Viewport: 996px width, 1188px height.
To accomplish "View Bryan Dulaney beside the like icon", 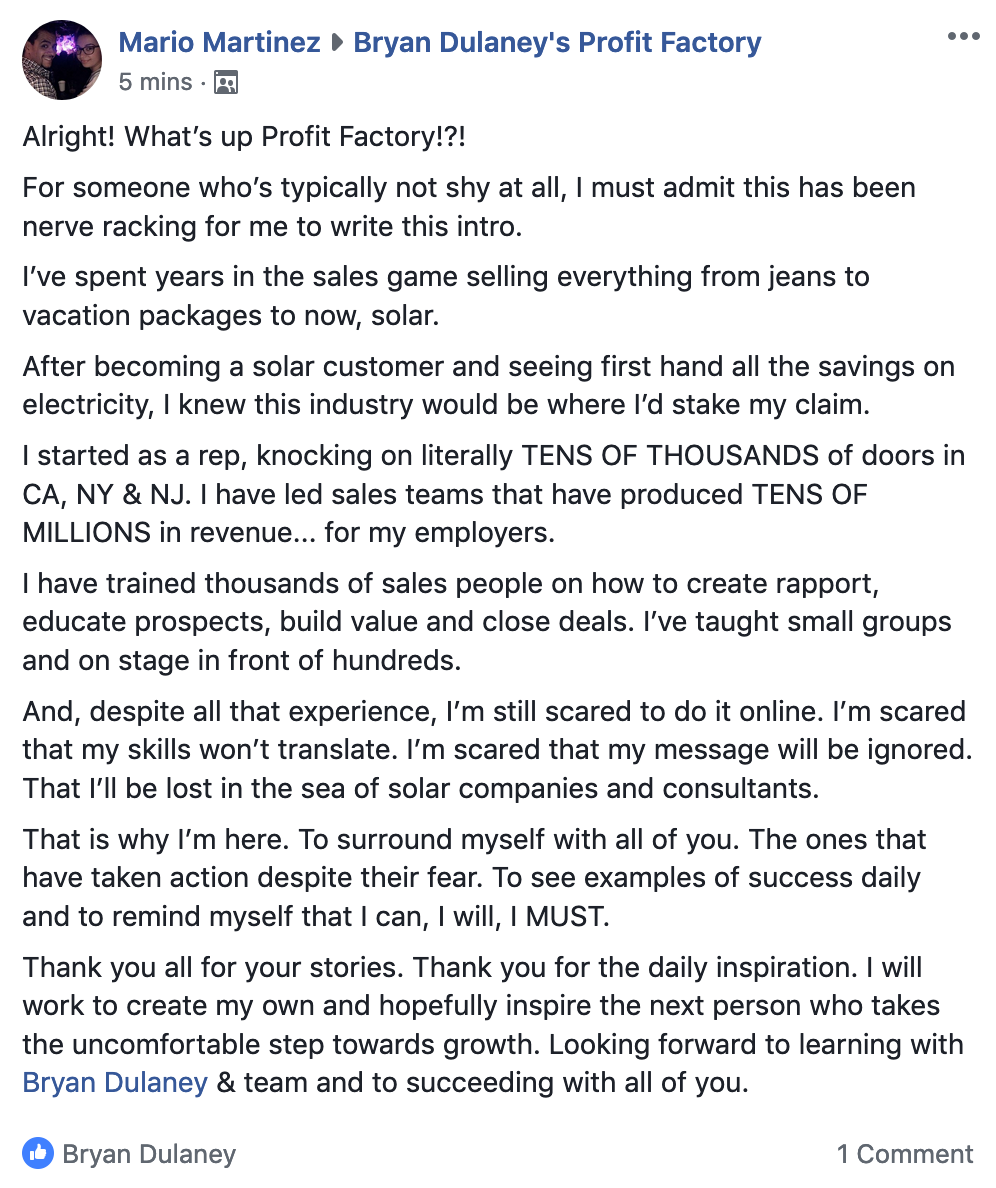I will (149, 1154).
